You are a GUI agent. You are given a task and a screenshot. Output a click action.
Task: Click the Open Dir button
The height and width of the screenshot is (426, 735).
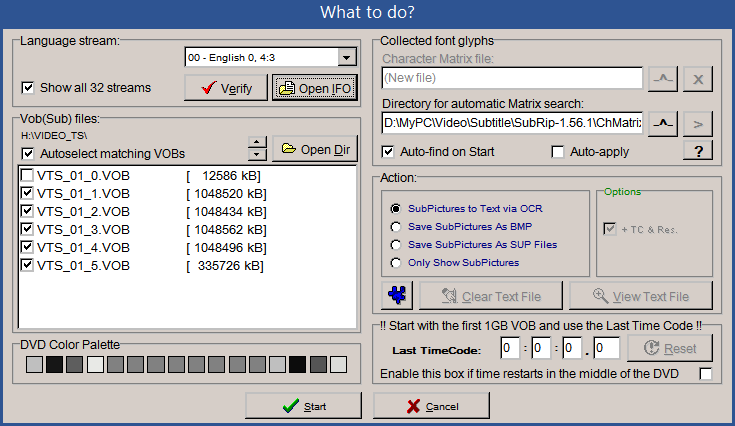[315, 149]
